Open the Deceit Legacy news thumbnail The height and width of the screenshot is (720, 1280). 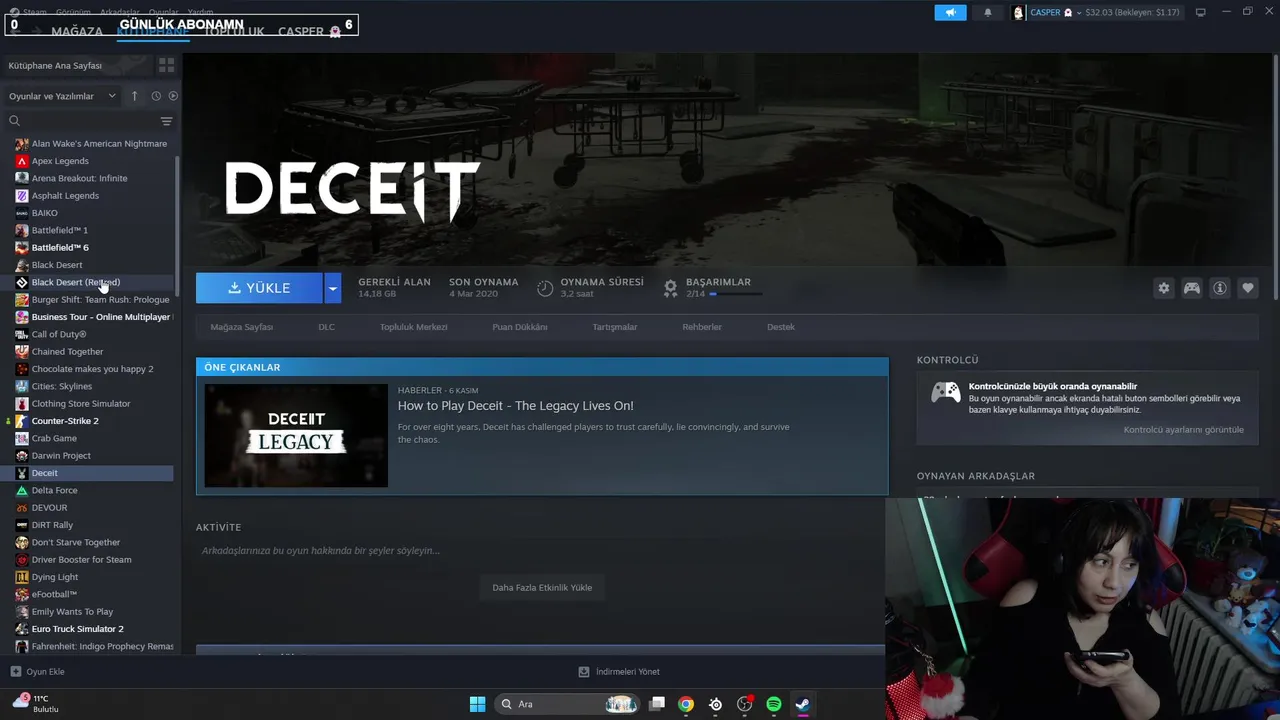296,435
